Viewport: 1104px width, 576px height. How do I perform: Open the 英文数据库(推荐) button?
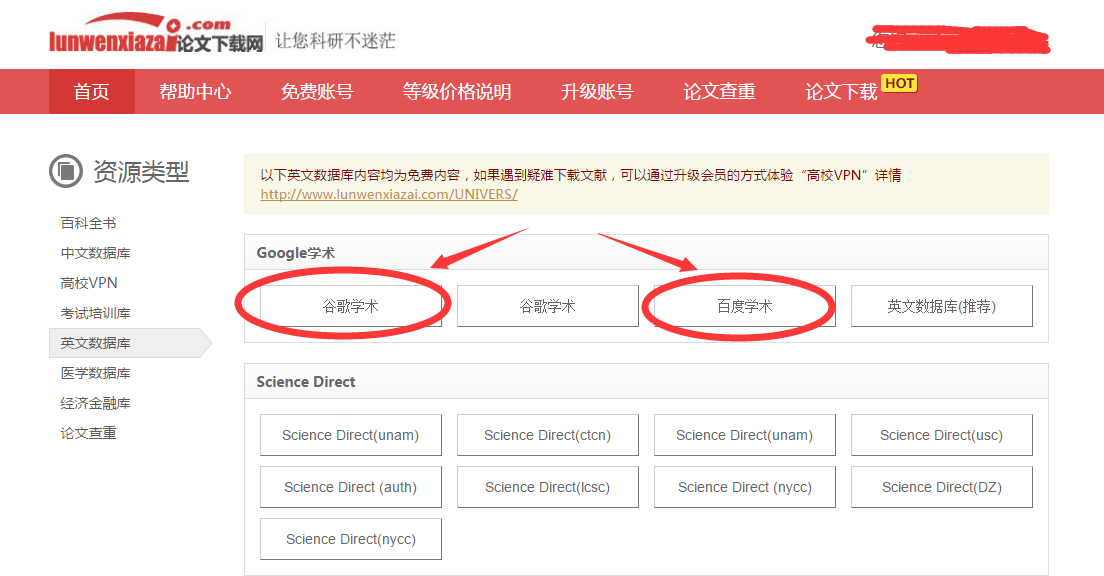pos(941,306)
